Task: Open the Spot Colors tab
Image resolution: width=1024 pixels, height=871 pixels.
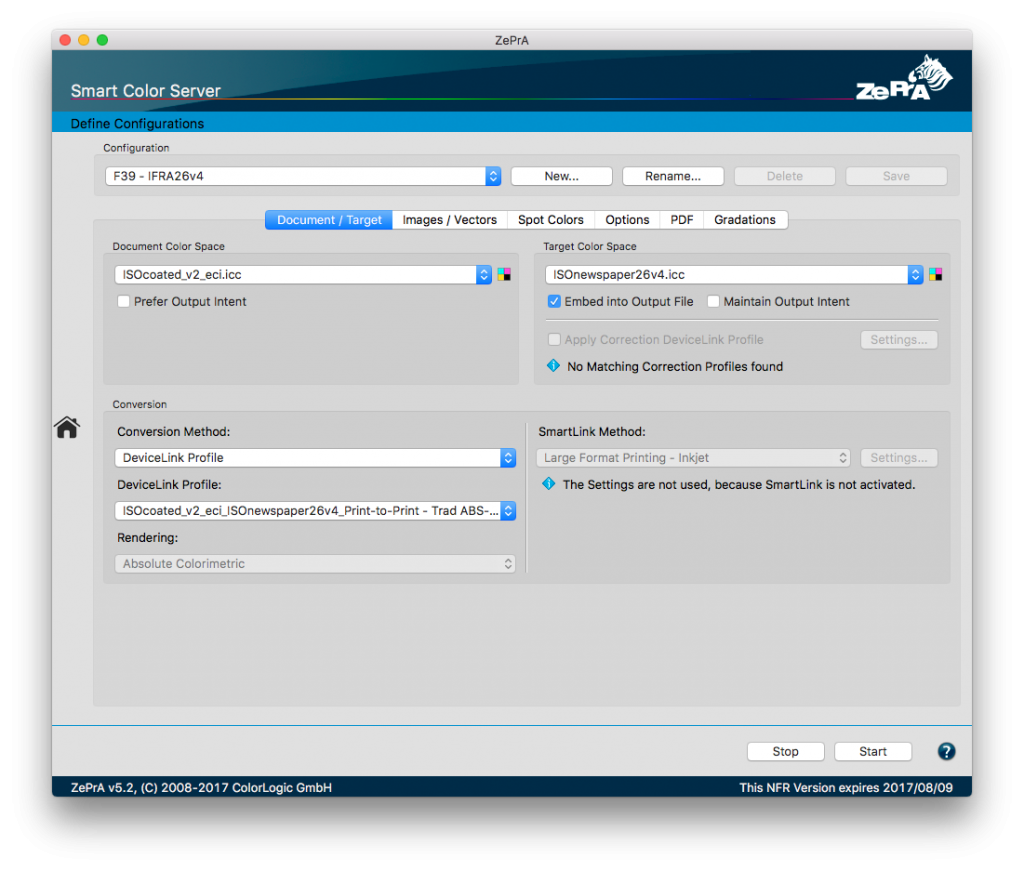Action: click(x=551, y=220)
